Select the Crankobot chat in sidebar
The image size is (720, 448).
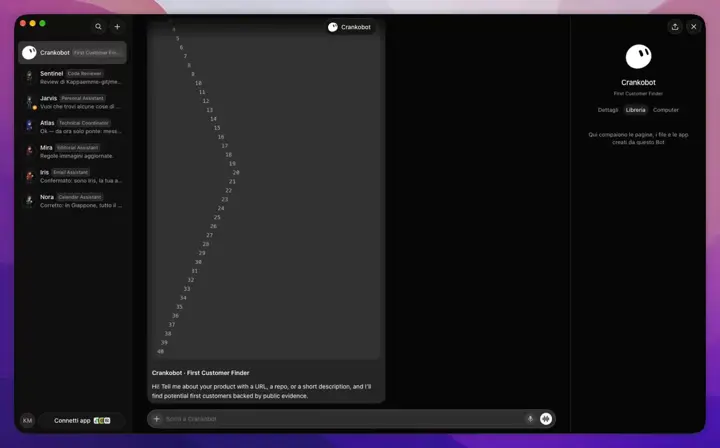click(73, 52)
